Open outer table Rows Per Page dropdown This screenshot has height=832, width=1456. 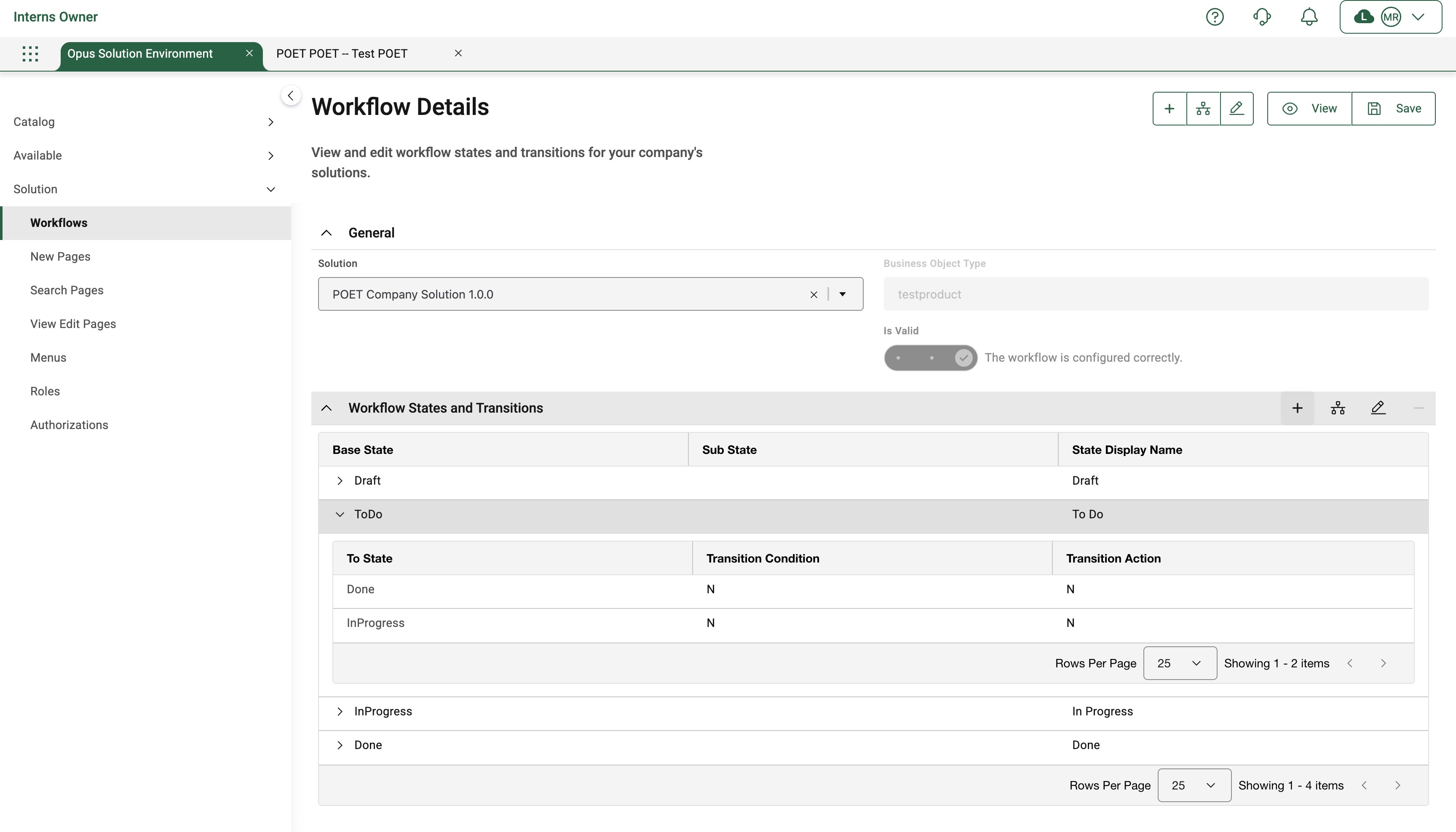tap(1194, 786)
